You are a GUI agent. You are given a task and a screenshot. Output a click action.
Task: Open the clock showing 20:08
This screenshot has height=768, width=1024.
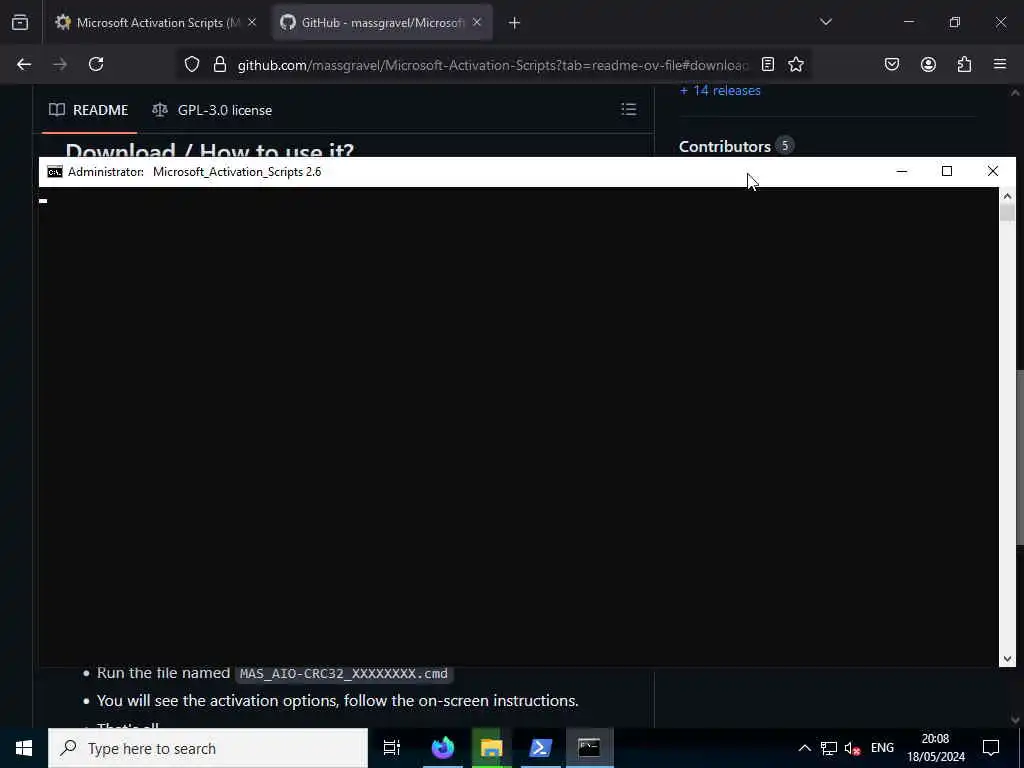point(936,748)
